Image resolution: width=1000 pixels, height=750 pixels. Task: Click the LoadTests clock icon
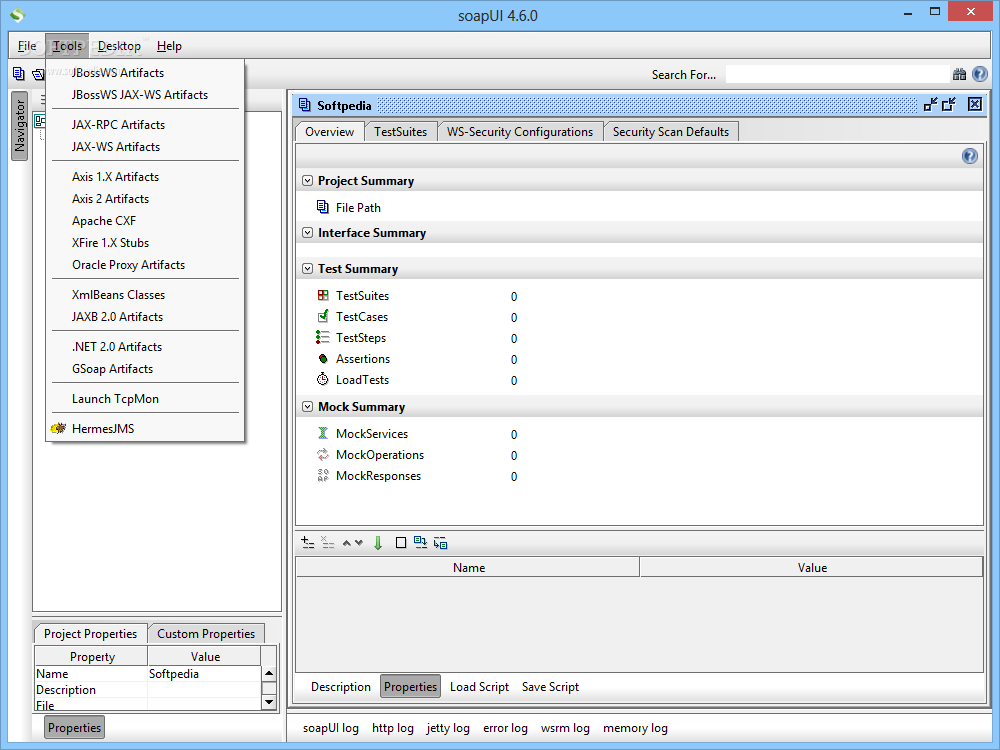click(323, 379)
